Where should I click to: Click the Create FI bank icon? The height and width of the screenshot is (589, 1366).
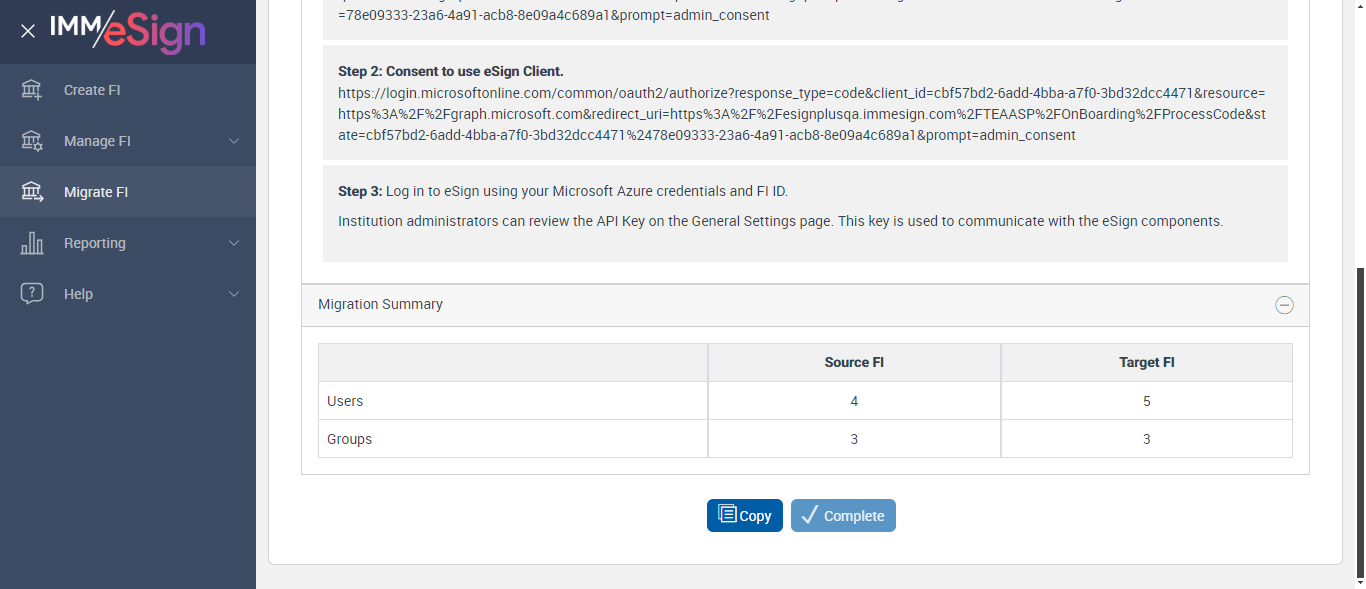click(x=32, y=90)
